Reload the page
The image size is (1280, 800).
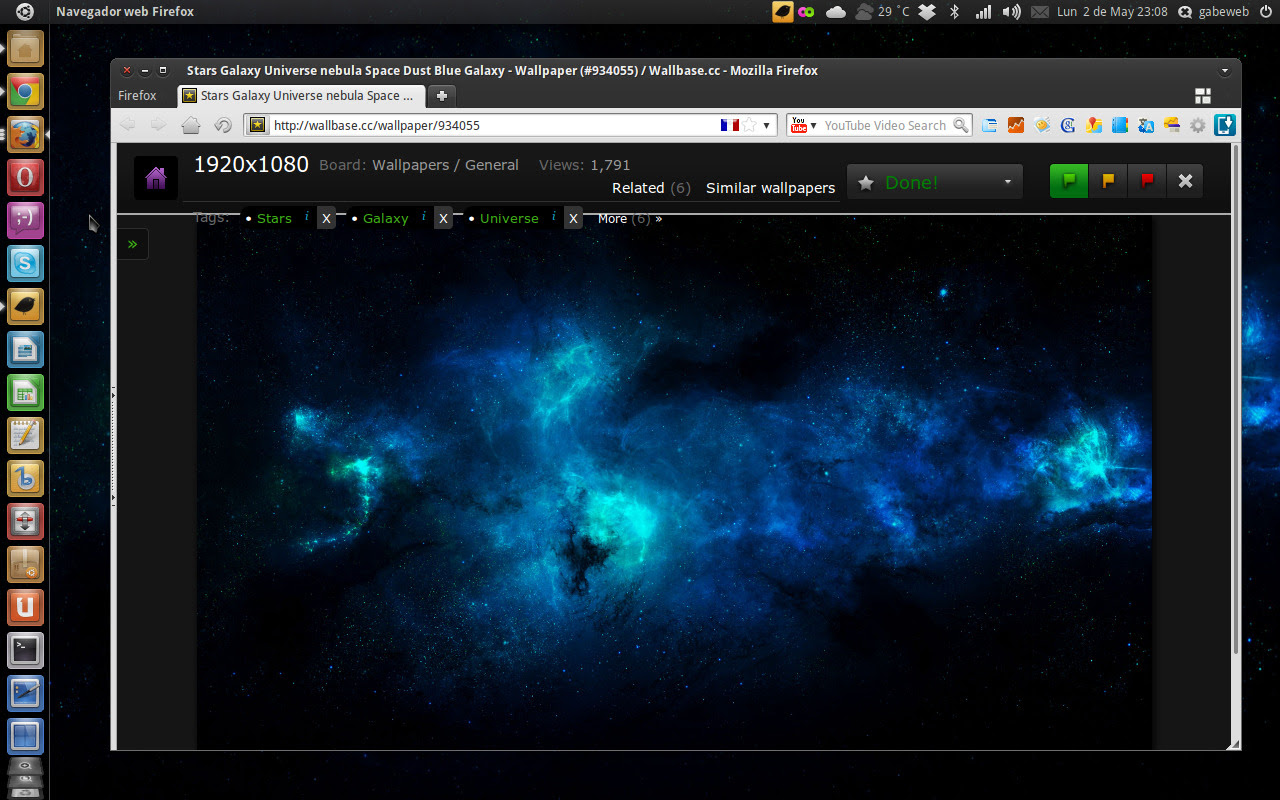click(223, 125)
